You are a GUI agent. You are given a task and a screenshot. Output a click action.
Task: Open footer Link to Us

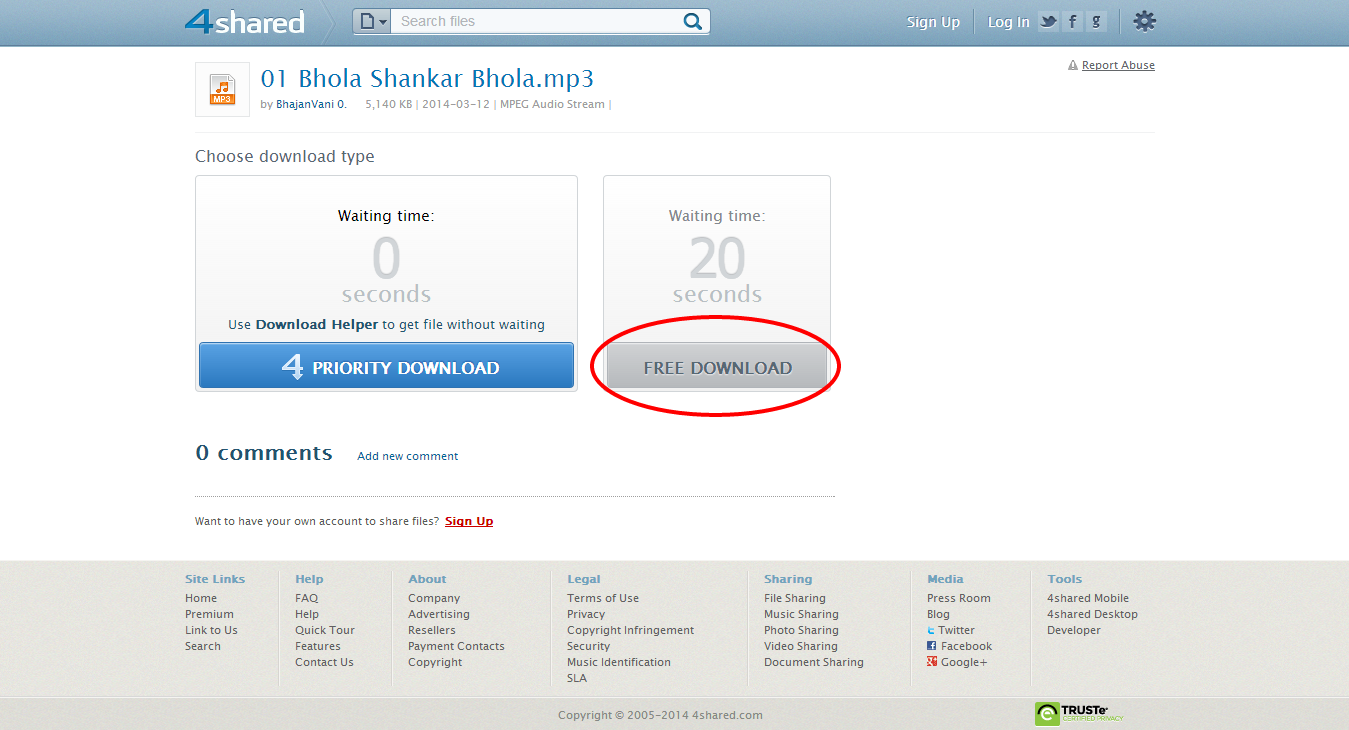coord(211,630)
